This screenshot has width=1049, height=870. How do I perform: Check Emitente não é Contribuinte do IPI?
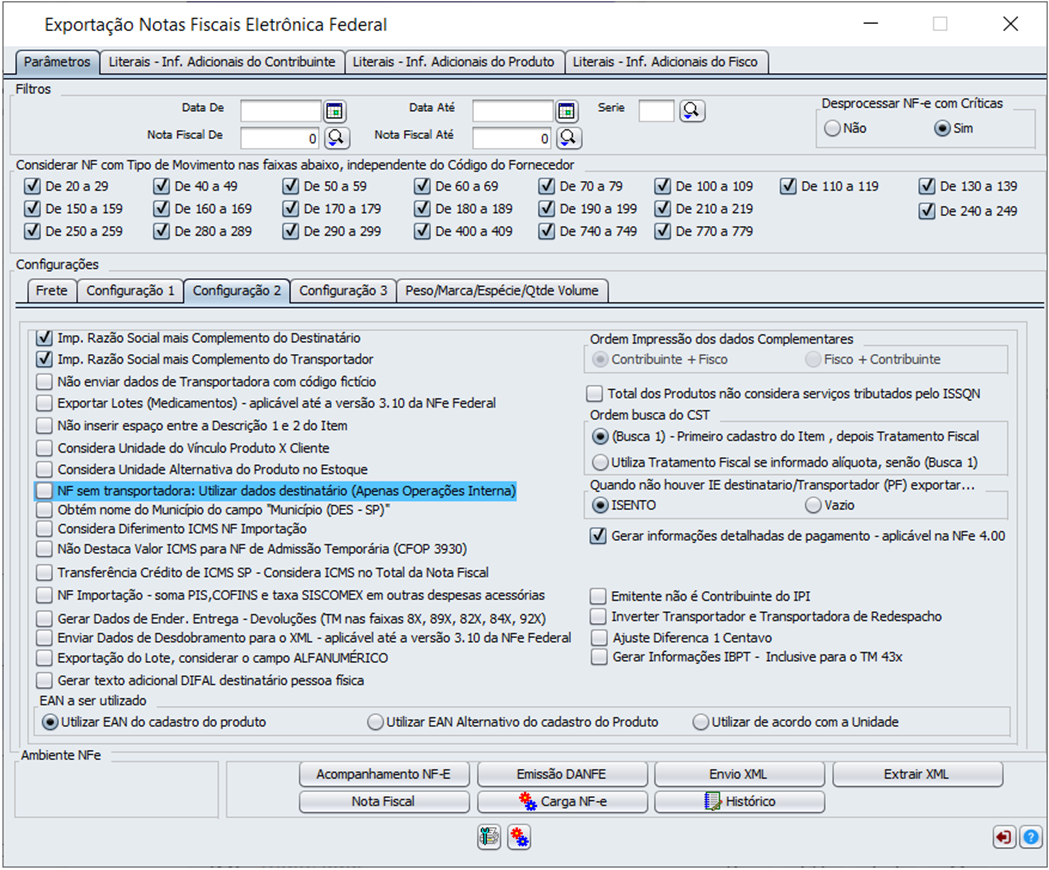(598, 596)
